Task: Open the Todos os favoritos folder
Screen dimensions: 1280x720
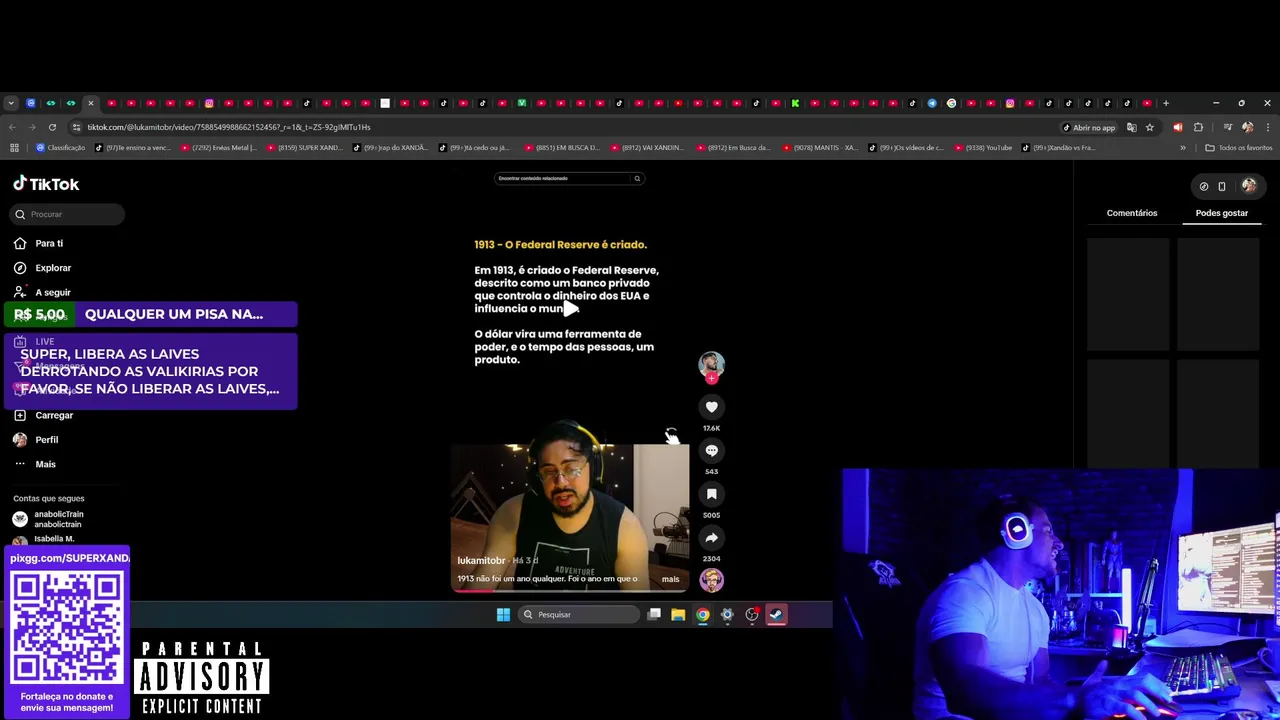Action: click(x=1239, y=148)
